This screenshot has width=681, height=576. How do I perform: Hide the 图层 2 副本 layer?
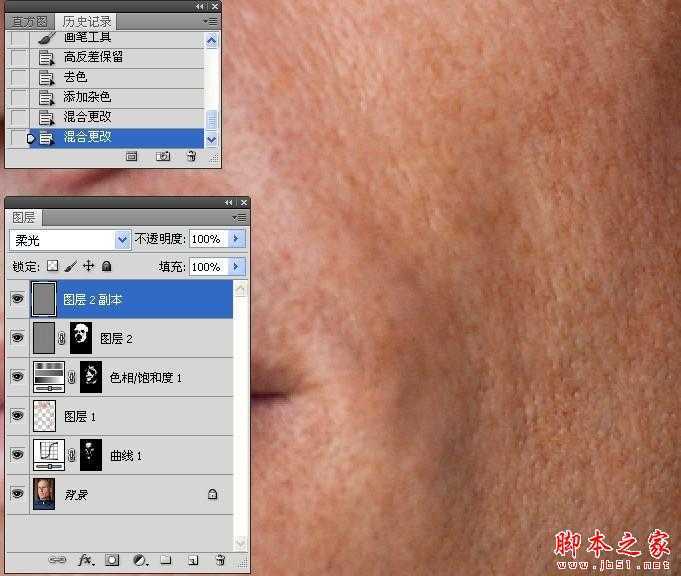tap(17, 299)
